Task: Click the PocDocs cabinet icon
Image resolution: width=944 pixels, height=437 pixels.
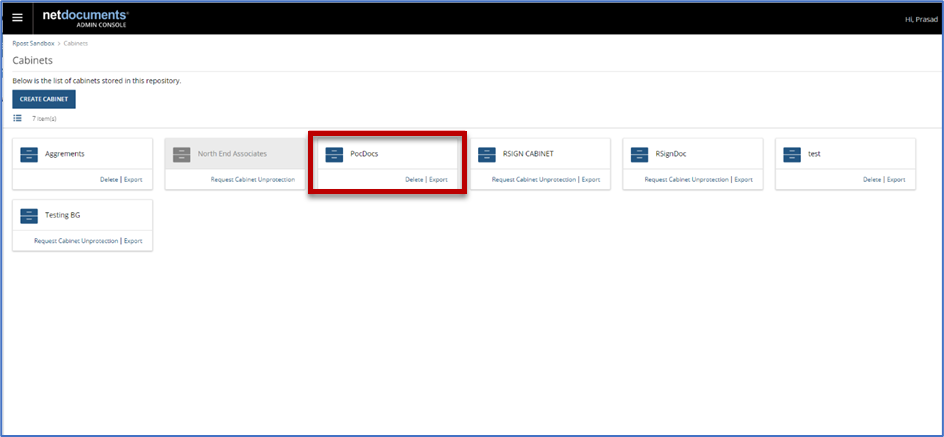Action: 334,154
